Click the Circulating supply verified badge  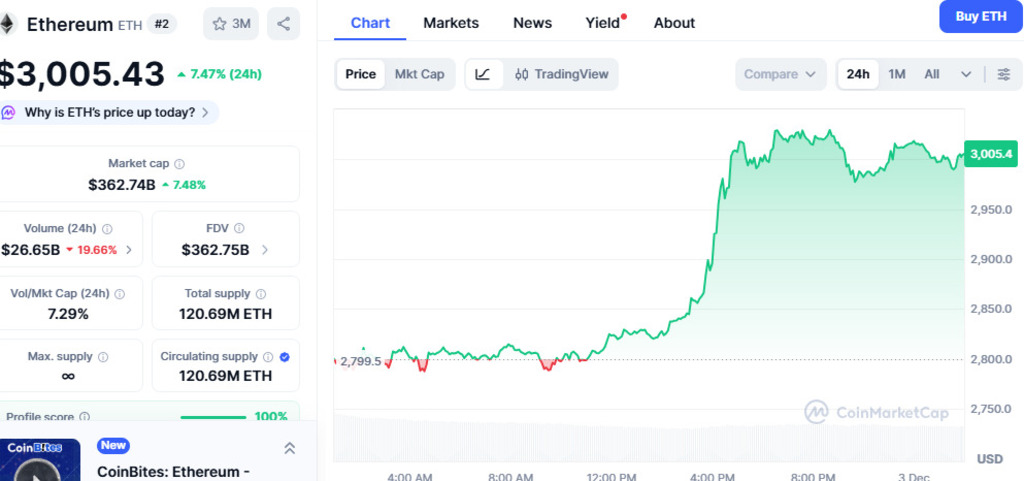[x=285, y=357]
